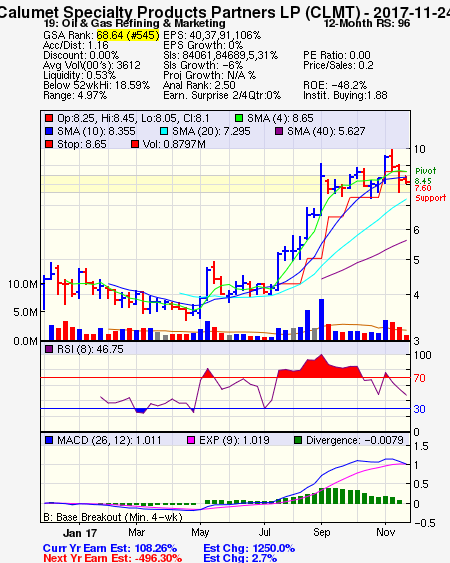This screenshot has width=450, height=563.
Task: Click the green Pivot 8.45 label
Action: click(425, 176)
